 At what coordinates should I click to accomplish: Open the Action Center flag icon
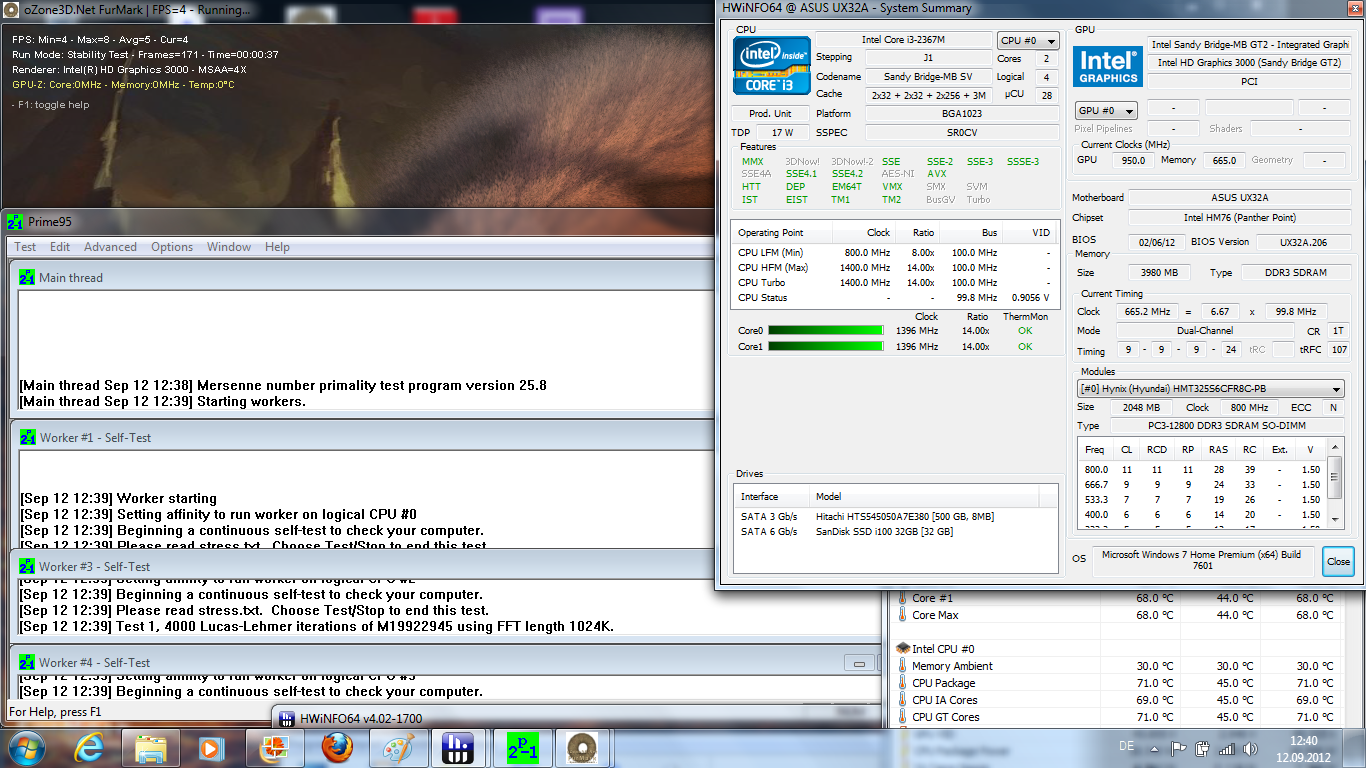pos(1180,747)
